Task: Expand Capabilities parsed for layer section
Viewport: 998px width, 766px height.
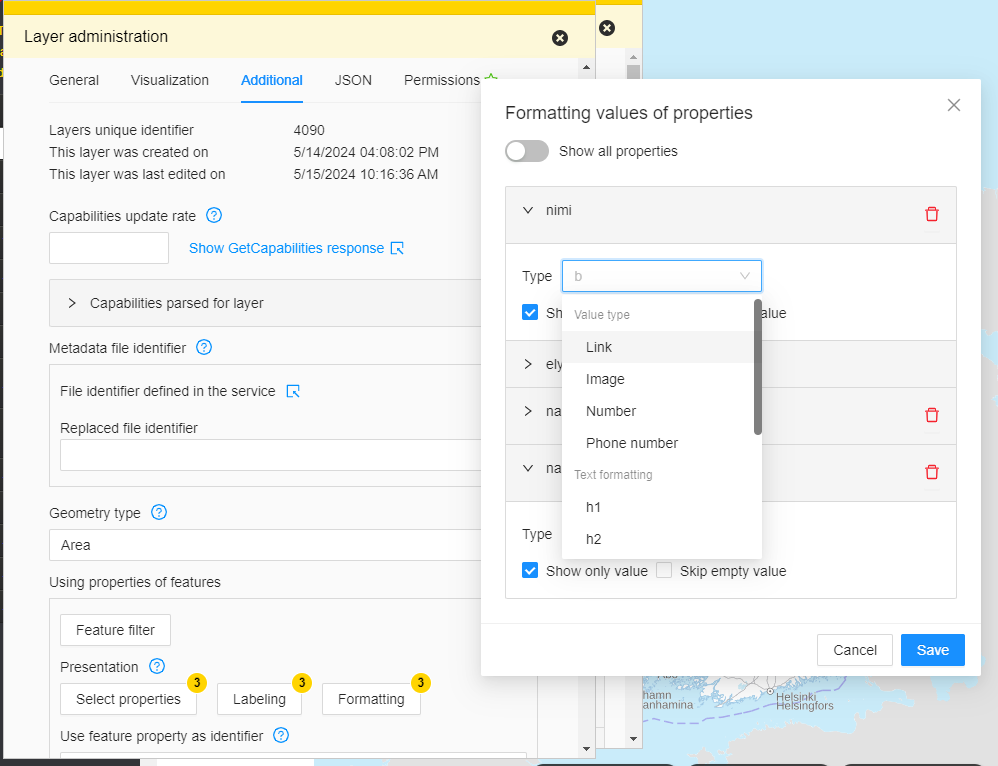Action: click(x=72, y=303)
